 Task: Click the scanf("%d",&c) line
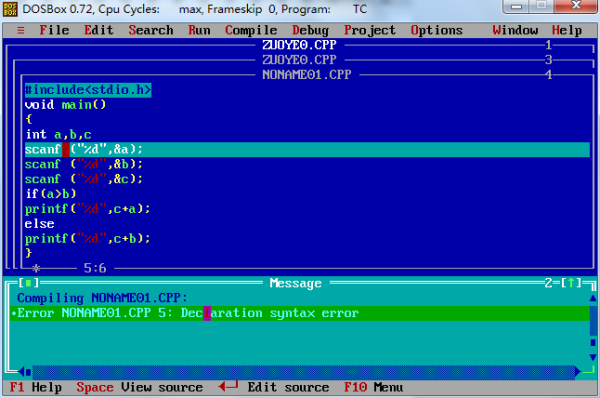coord(83,179)
